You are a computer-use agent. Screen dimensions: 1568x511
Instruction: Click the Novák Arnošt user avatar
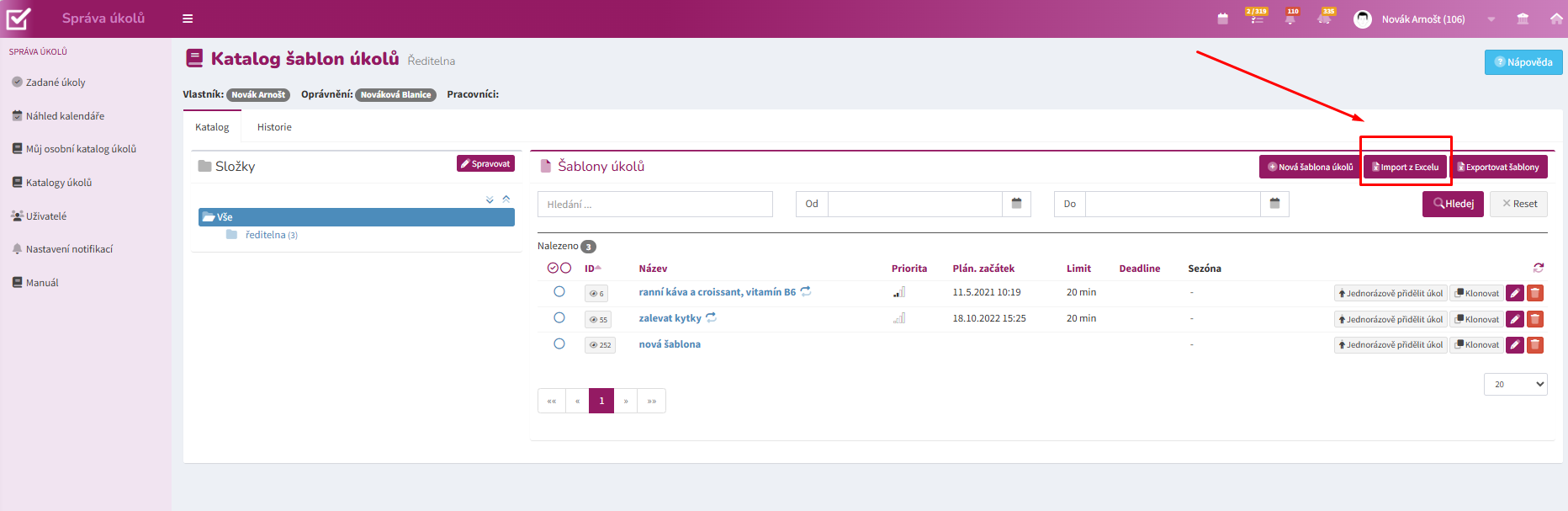[x=1362, y=19]
